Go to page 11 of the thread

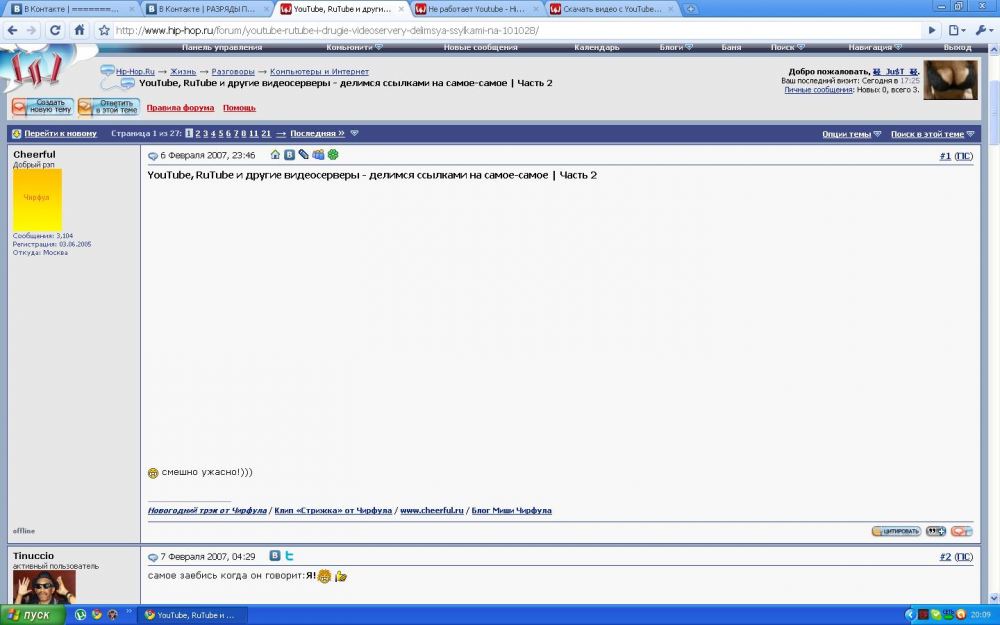click(254, 133)
